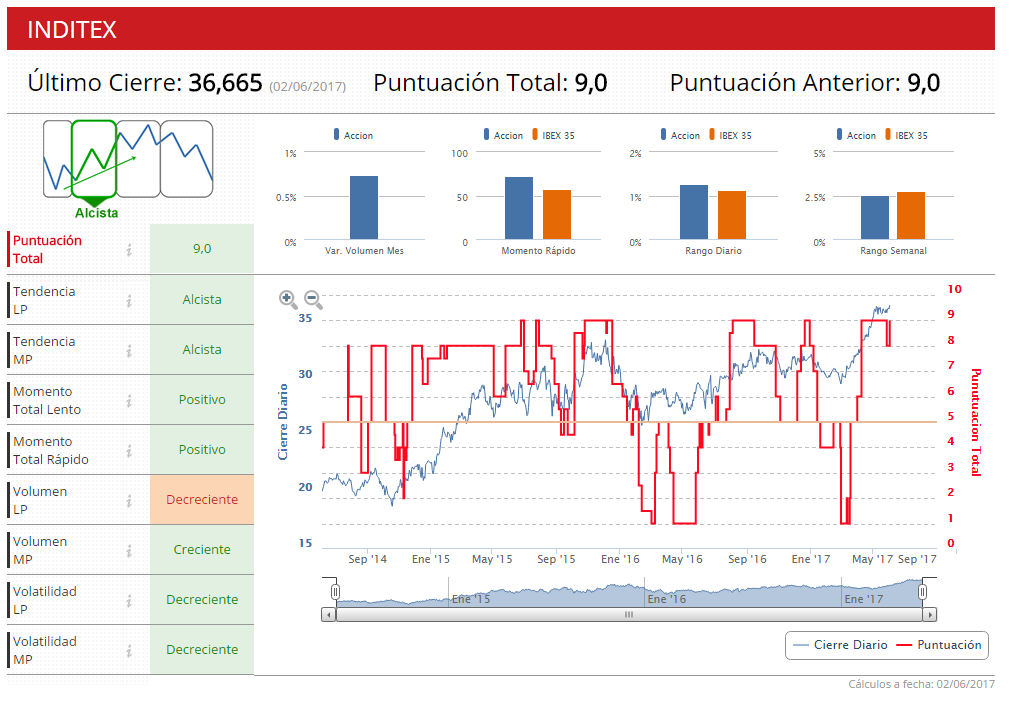Click the Tendencia LP row label
Viewport: 1009px width, 703px height.
(x=44, y=300)
